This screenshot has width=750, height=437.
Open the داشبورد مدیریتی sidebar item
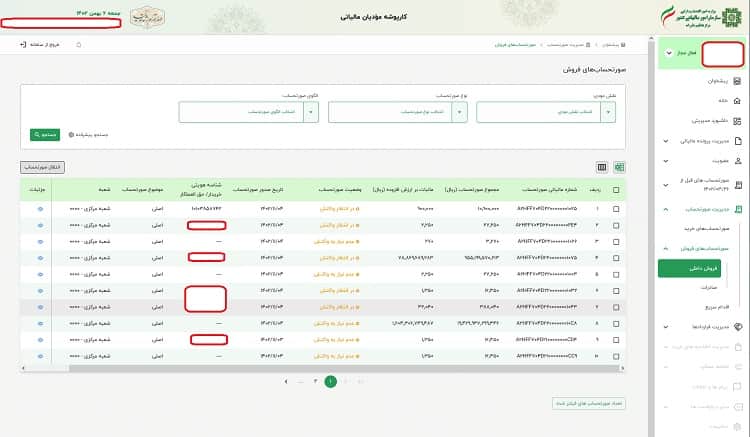coord(709,121)
